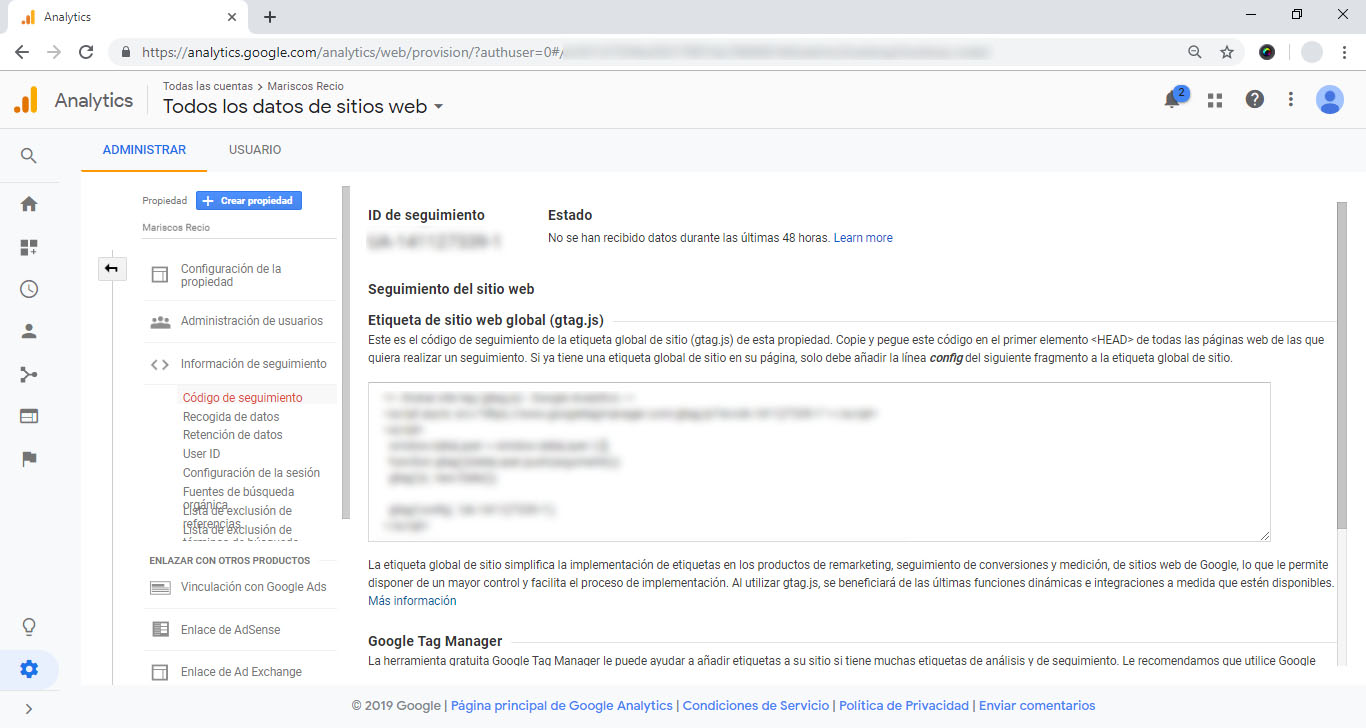The width and height of the screenshot is (1366, 728).
Task: Click 'Condiciones de Servicio' footer link
Action: pos(756,706)
